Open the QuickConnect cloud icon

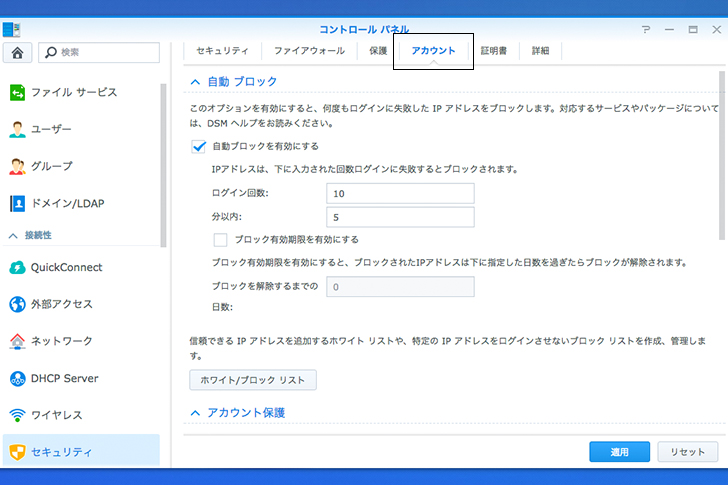[x=17, y=268]
